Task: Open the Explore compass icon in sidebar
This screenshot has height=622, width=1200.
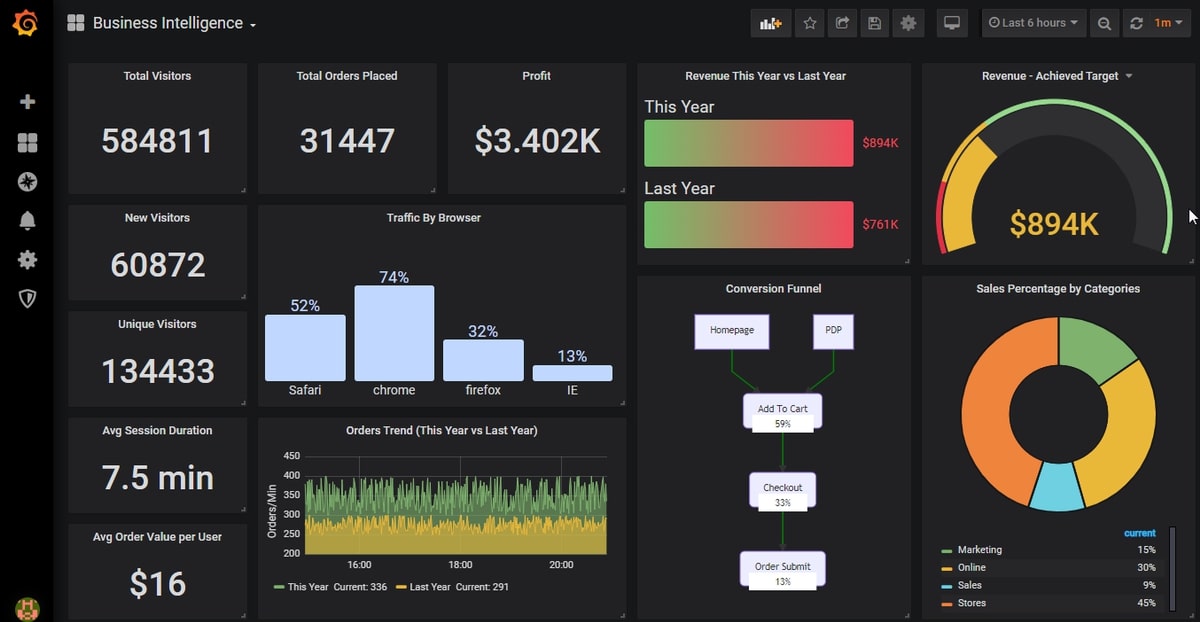Action: click(27, 181)
